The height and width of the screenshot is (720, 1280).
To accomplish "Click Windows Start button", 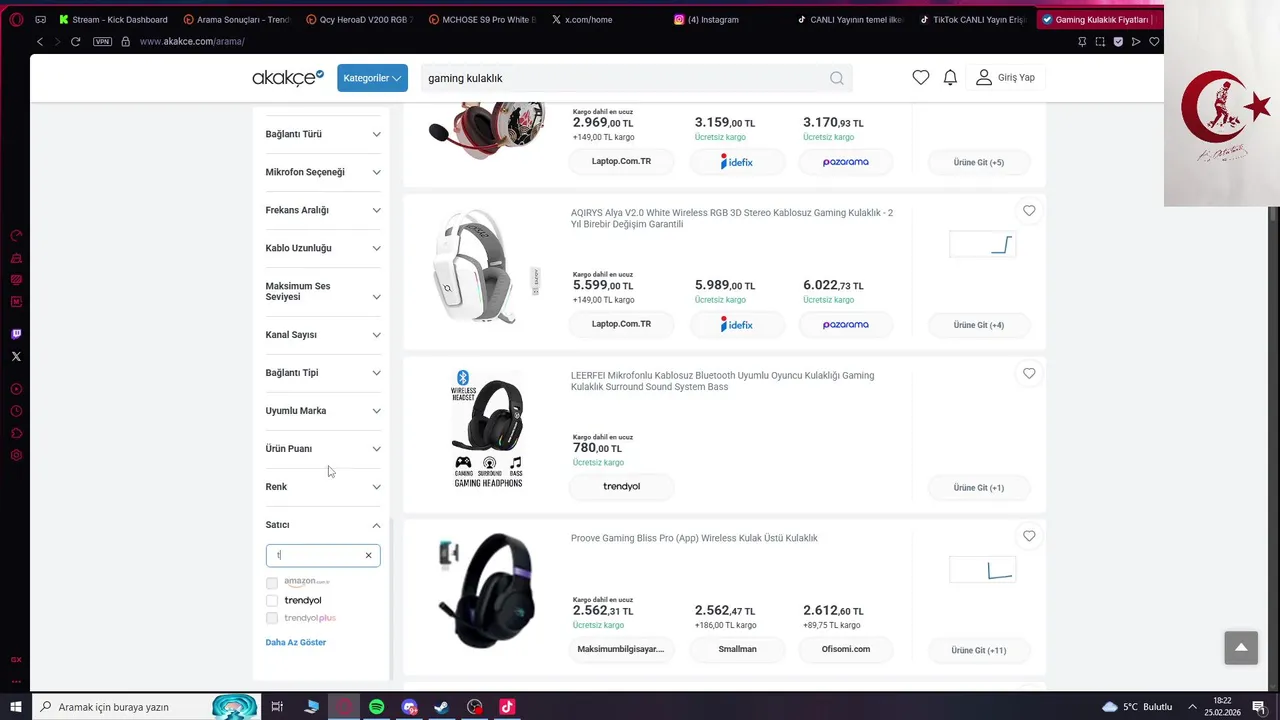I will [x=16, y=707].
